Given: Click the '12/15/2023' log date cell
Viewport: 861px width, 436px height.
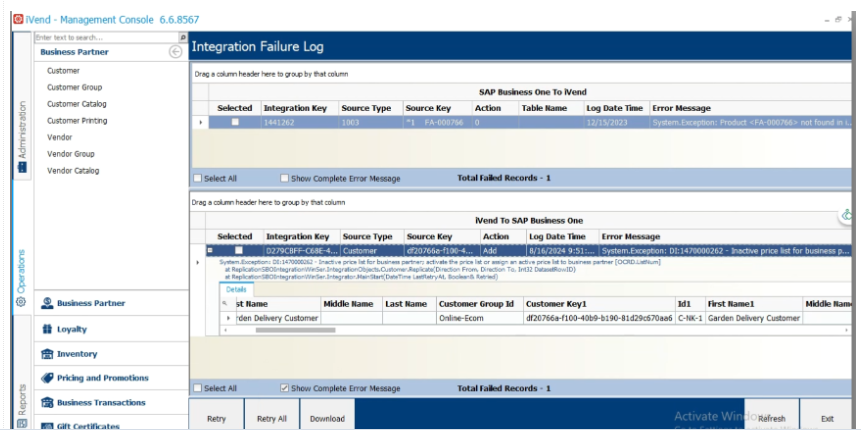Looking at the screenshot, I should (x=616, y=122).
